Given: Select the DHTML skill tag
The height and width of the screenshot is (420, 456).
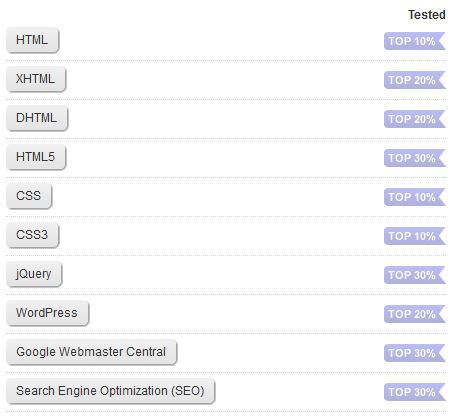Looking at the screenshot, I should [37, 118].
